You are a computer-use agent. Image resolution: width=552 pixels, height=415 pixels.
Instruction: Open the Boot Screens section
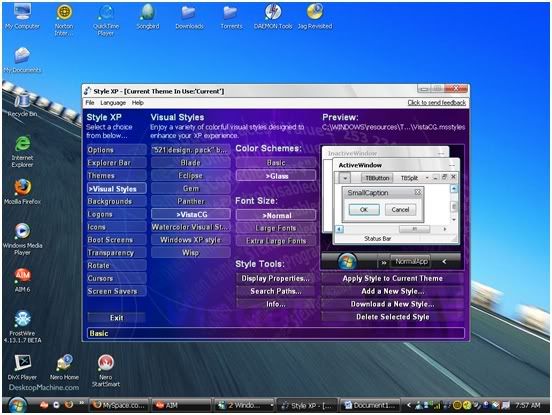pos(117,240)
